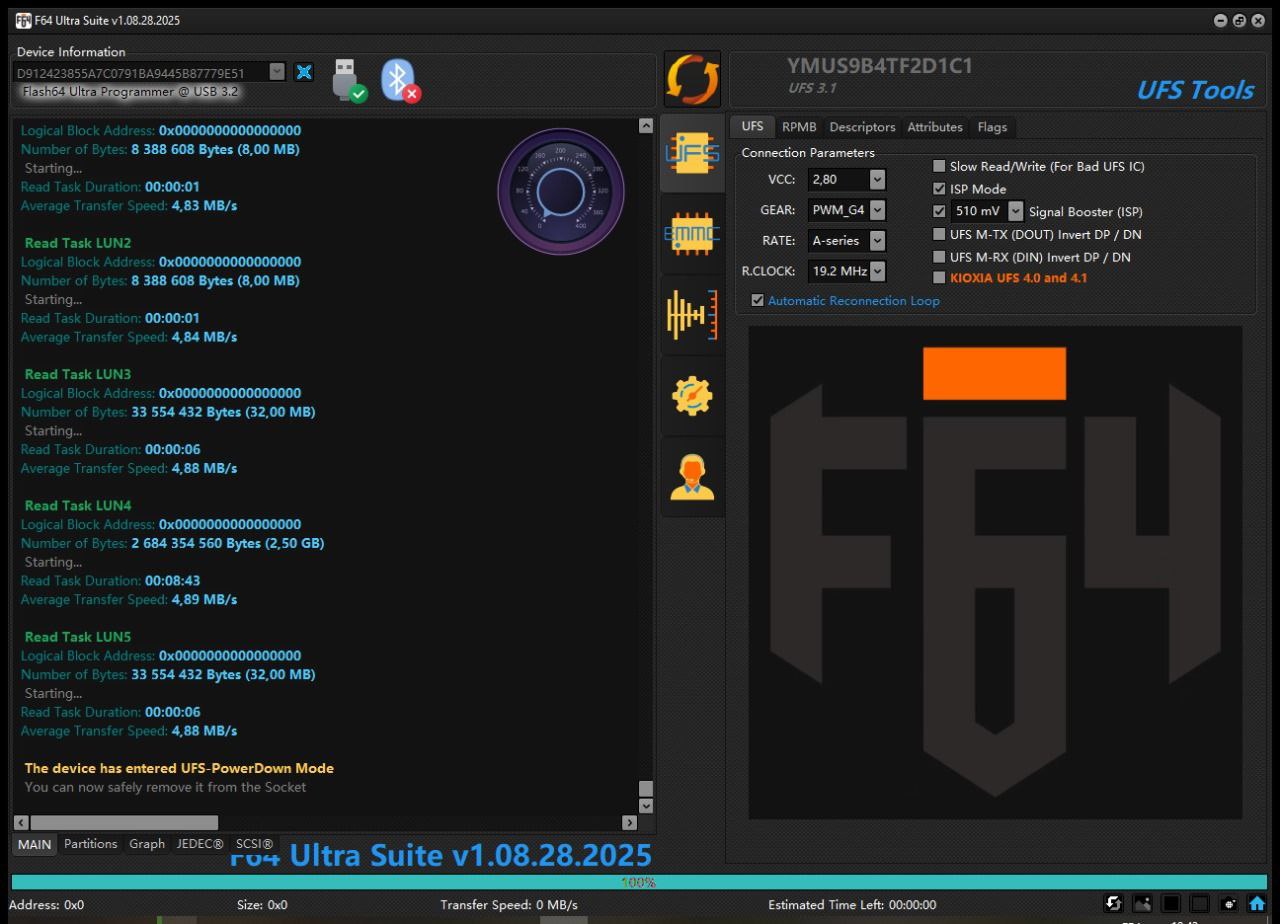Switch to the Partitions tab
The height and width of the screenshot is (924, 1280).
point(91,844)
